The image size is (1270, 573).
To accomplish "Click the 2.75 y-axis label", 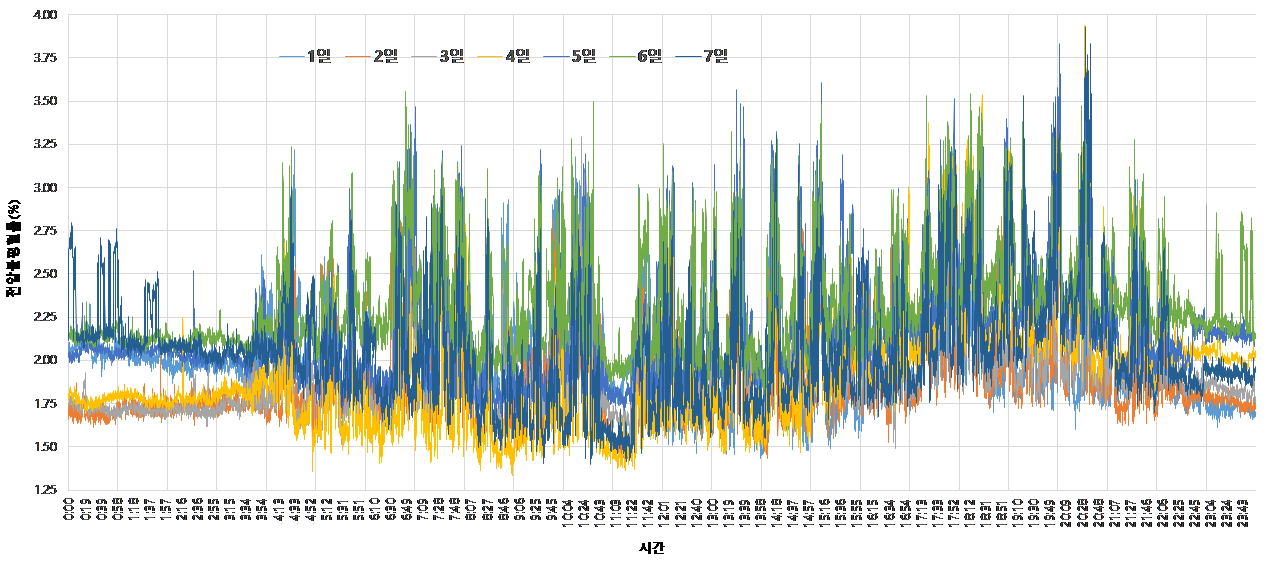I will [x=43, y=230].
